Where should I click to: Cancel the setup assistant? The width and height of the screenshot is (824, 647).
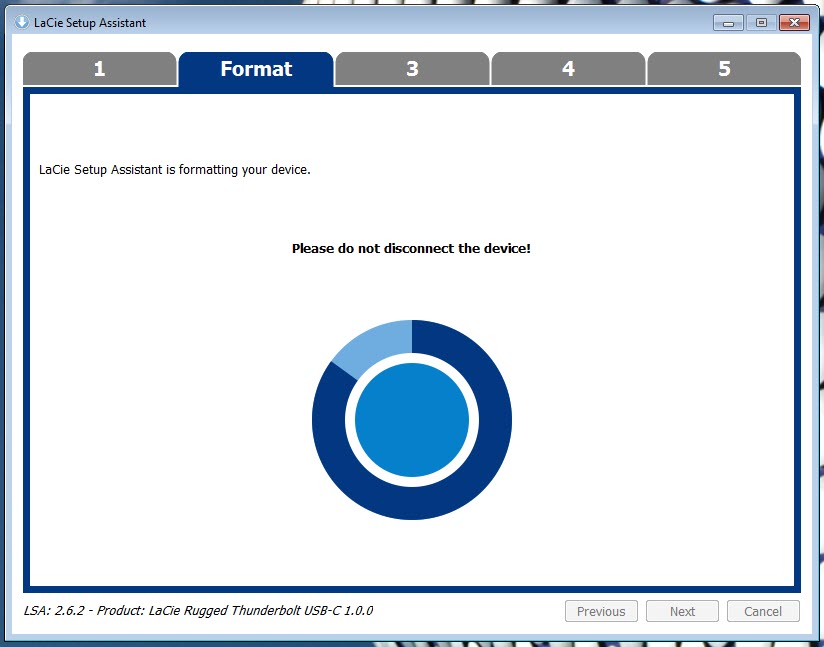click(763, 611)
